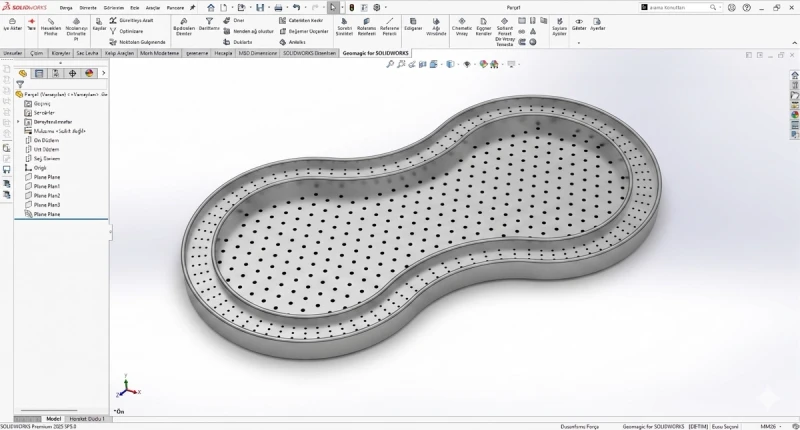
Task: Click the feature tree filter funnel icon
Action: [20, 85]
